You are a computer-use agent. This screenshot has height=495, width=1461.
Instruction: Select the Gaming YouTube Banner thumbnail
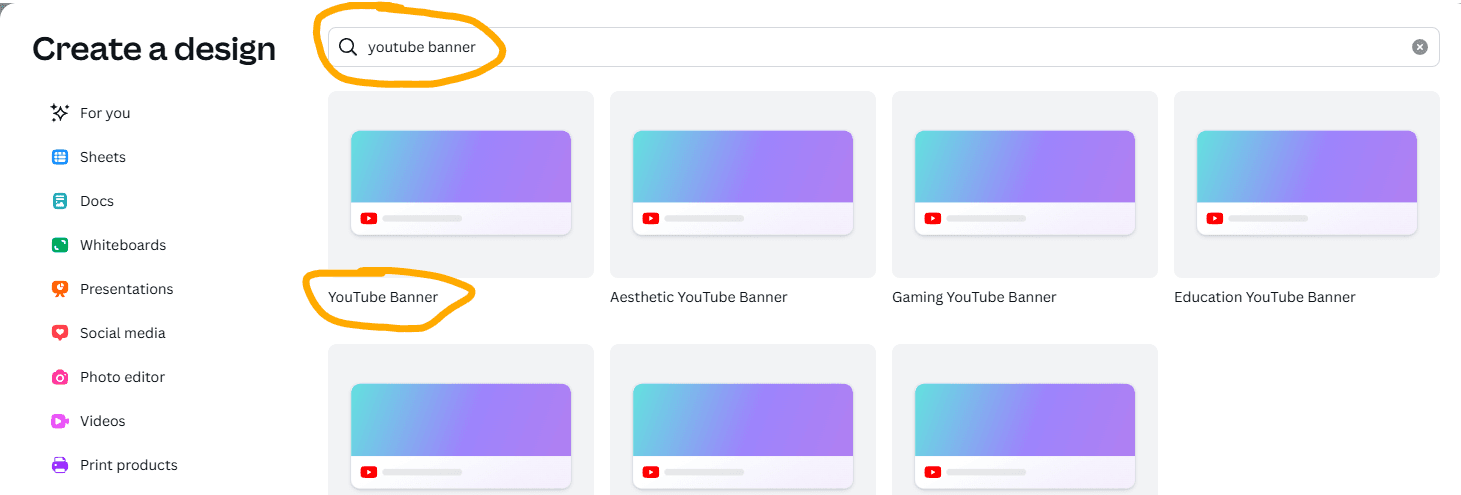(x=1025, y=184)
